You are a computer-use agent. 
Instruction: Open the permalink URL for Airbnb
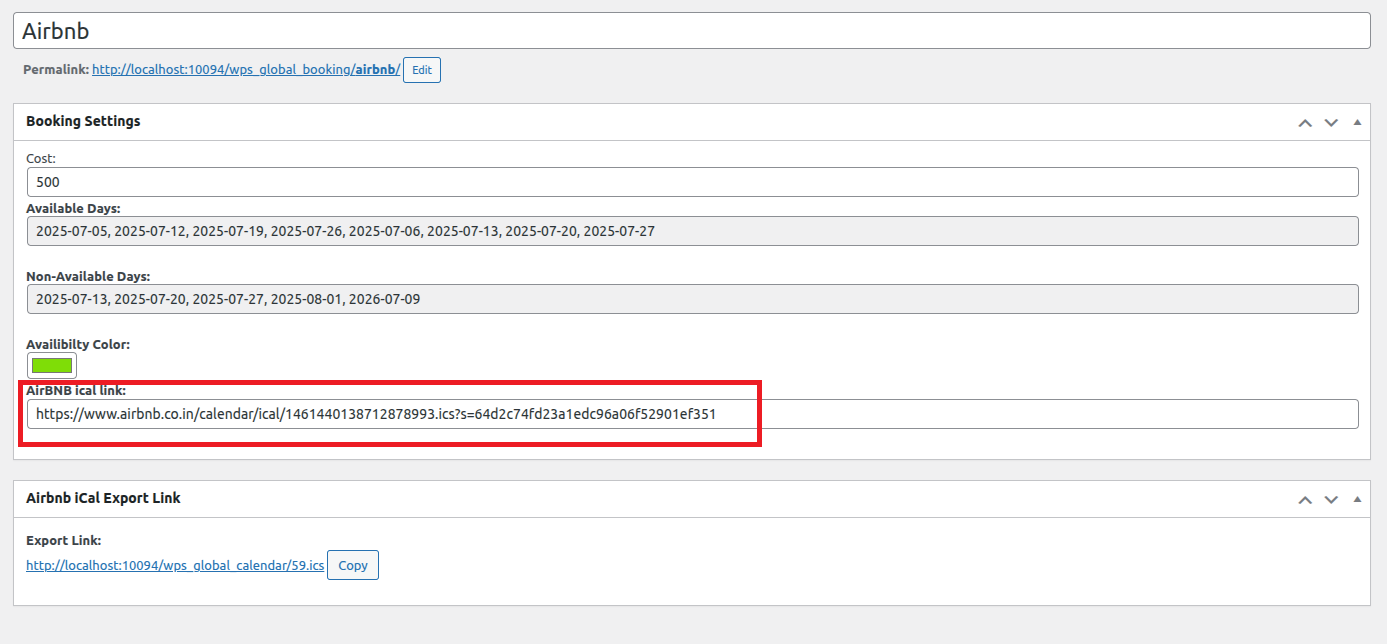pyautogui.click(x=246, y=70)
